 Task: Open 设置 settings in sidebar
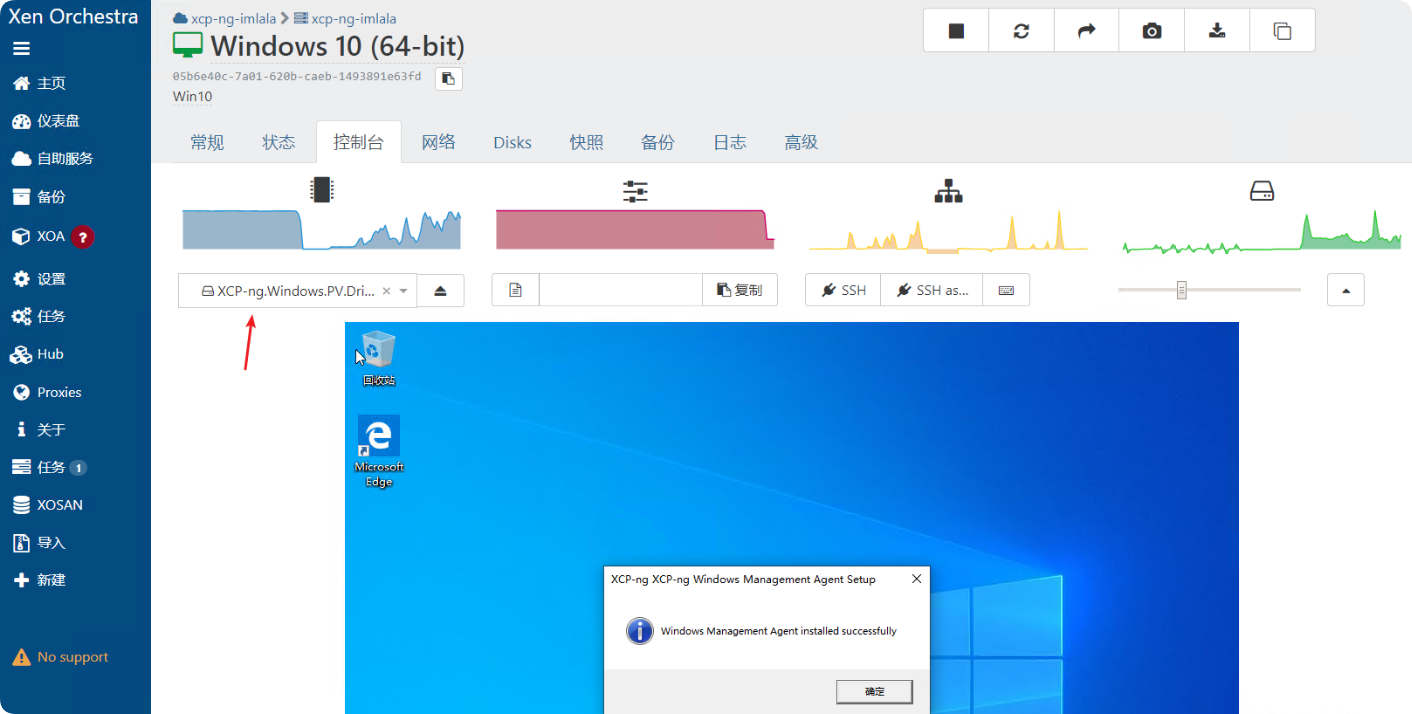39,279
